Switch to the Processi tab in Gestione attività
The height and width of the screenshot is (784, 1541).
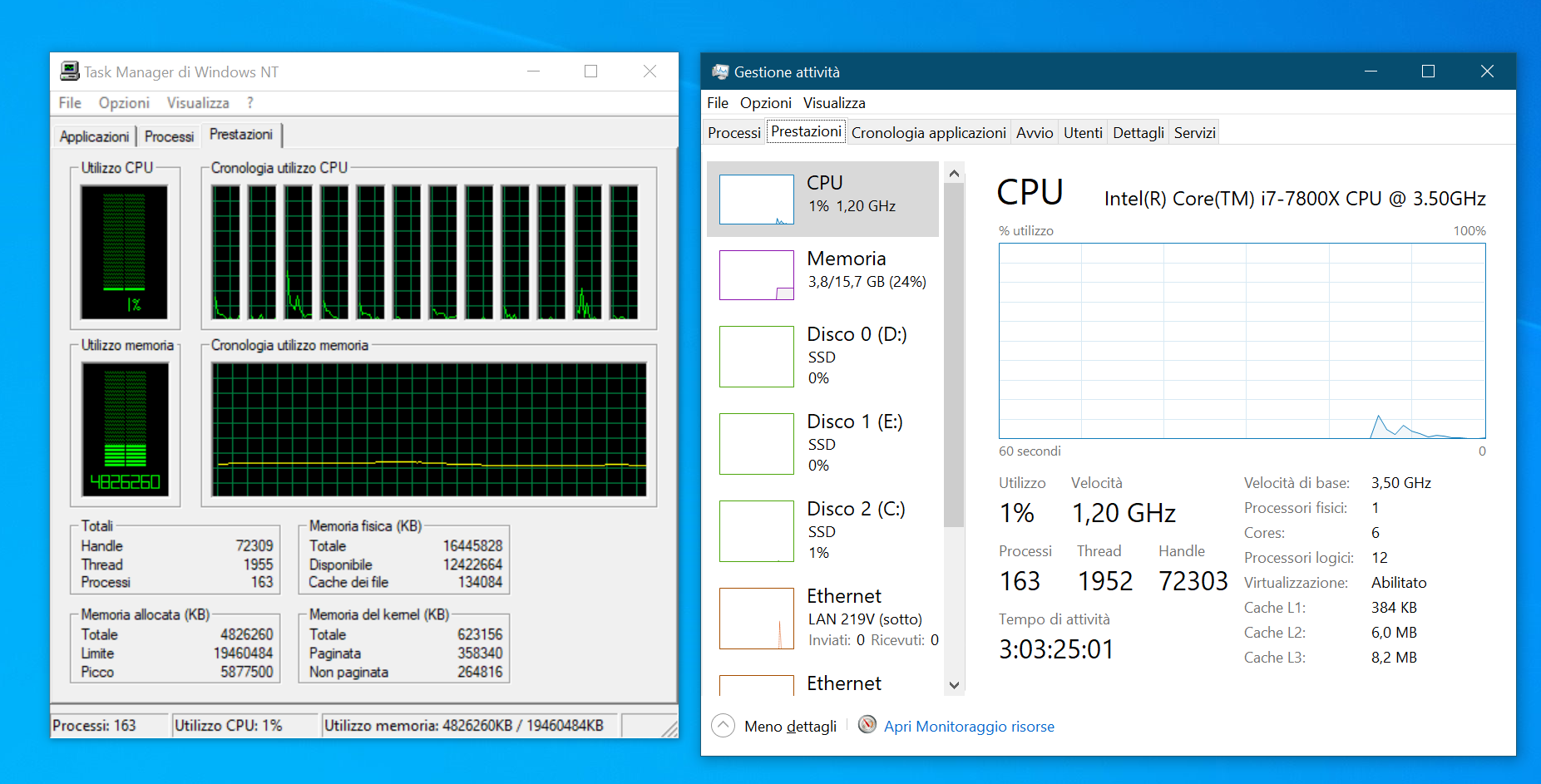[734, 133]
